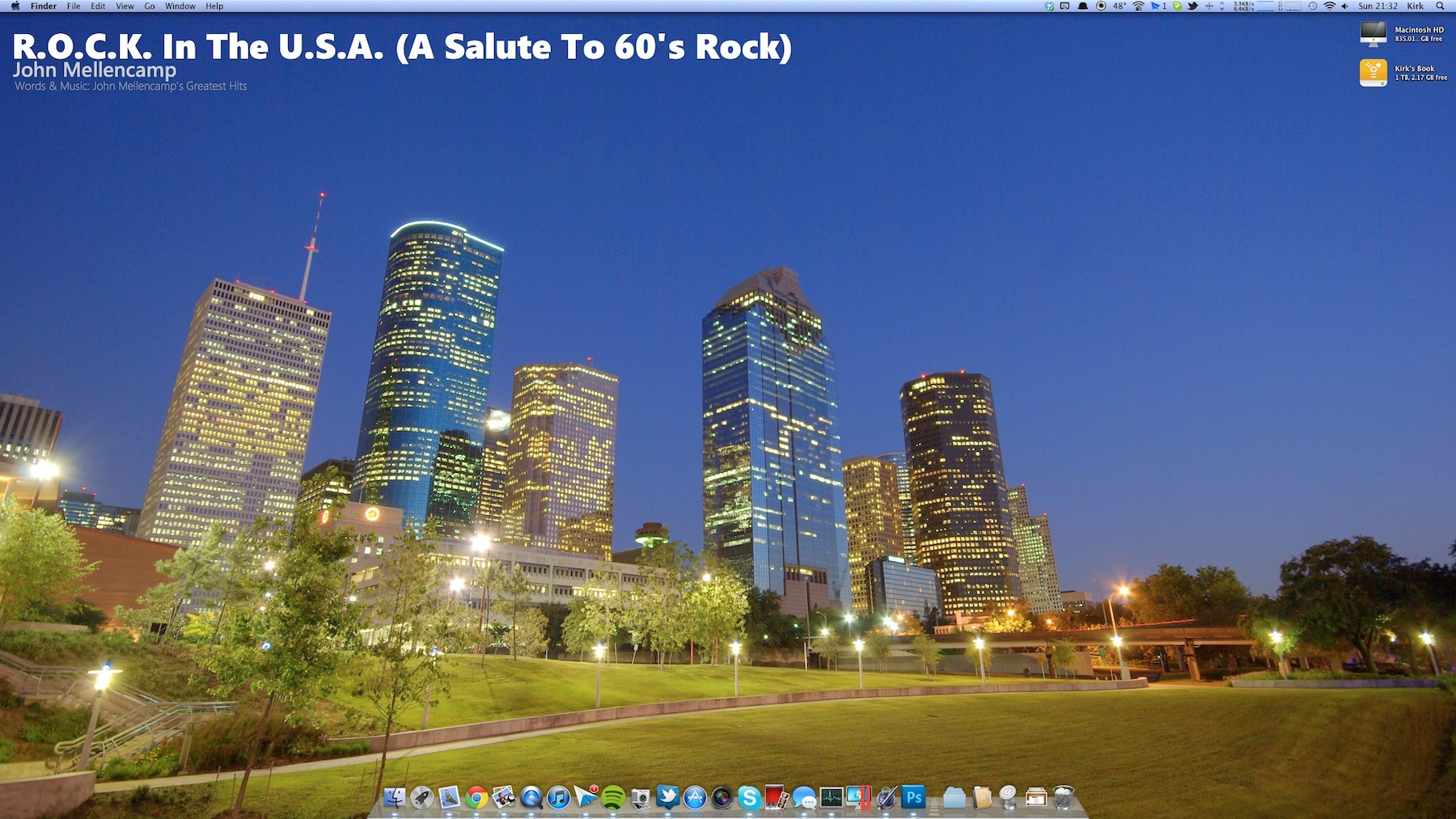Open Photo Booth in the Dock
1456x819 pixels.
pos(777,798)
